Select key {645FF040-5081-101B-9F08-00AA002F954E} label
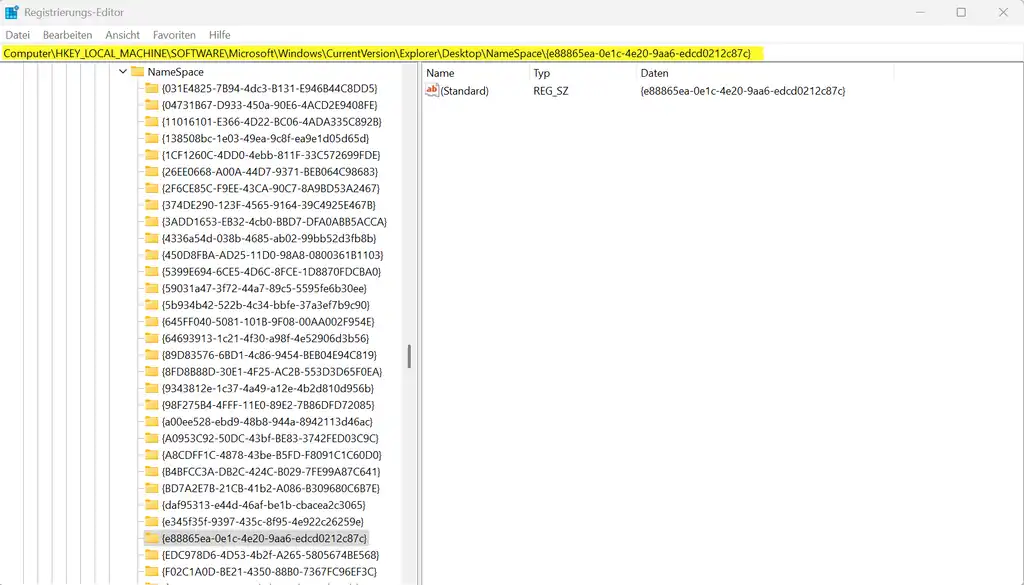 [268, 321]
